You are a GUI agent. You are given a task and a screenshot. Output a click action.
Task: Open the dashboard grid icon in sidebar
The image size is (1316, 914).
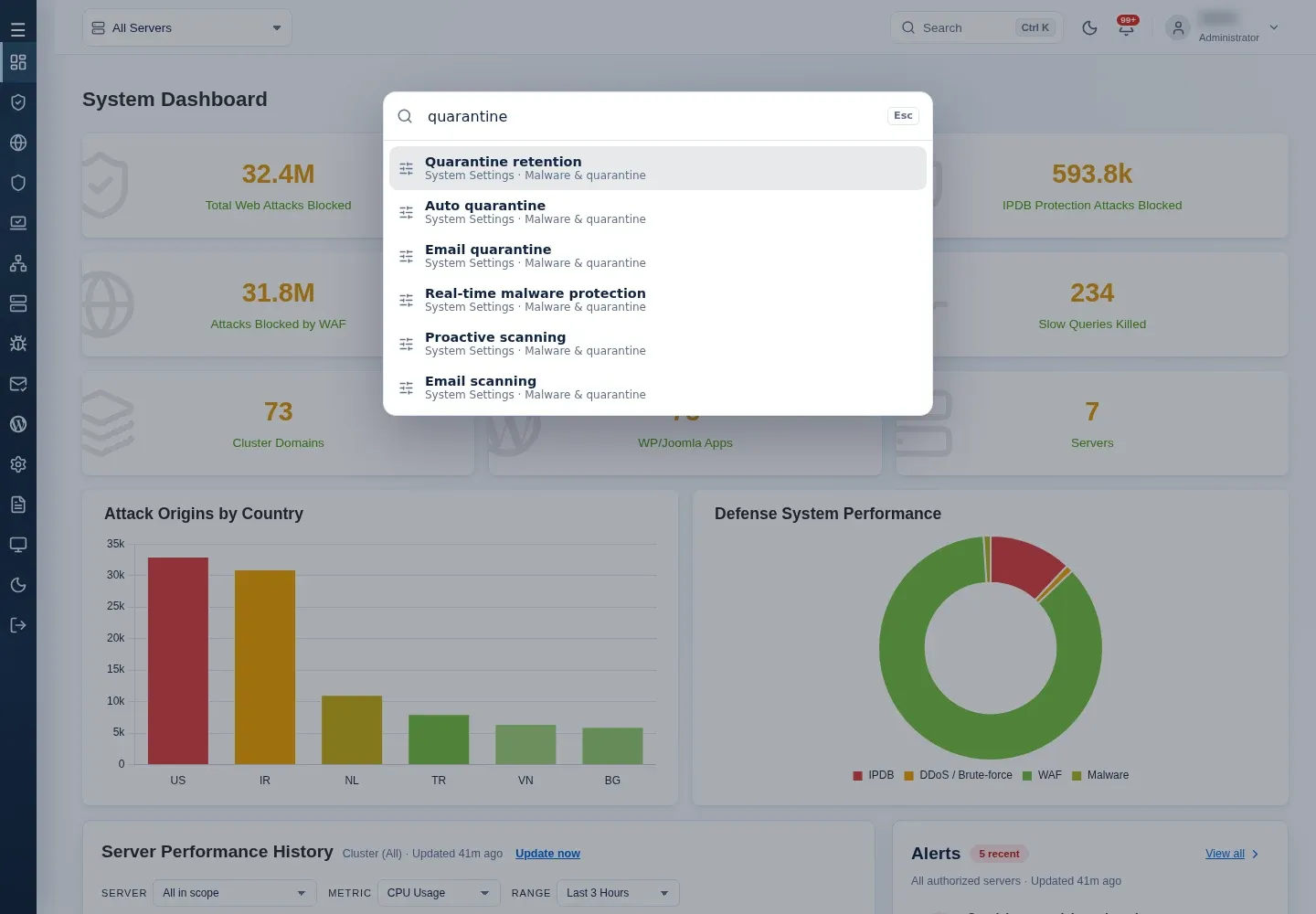click(18, 62)
